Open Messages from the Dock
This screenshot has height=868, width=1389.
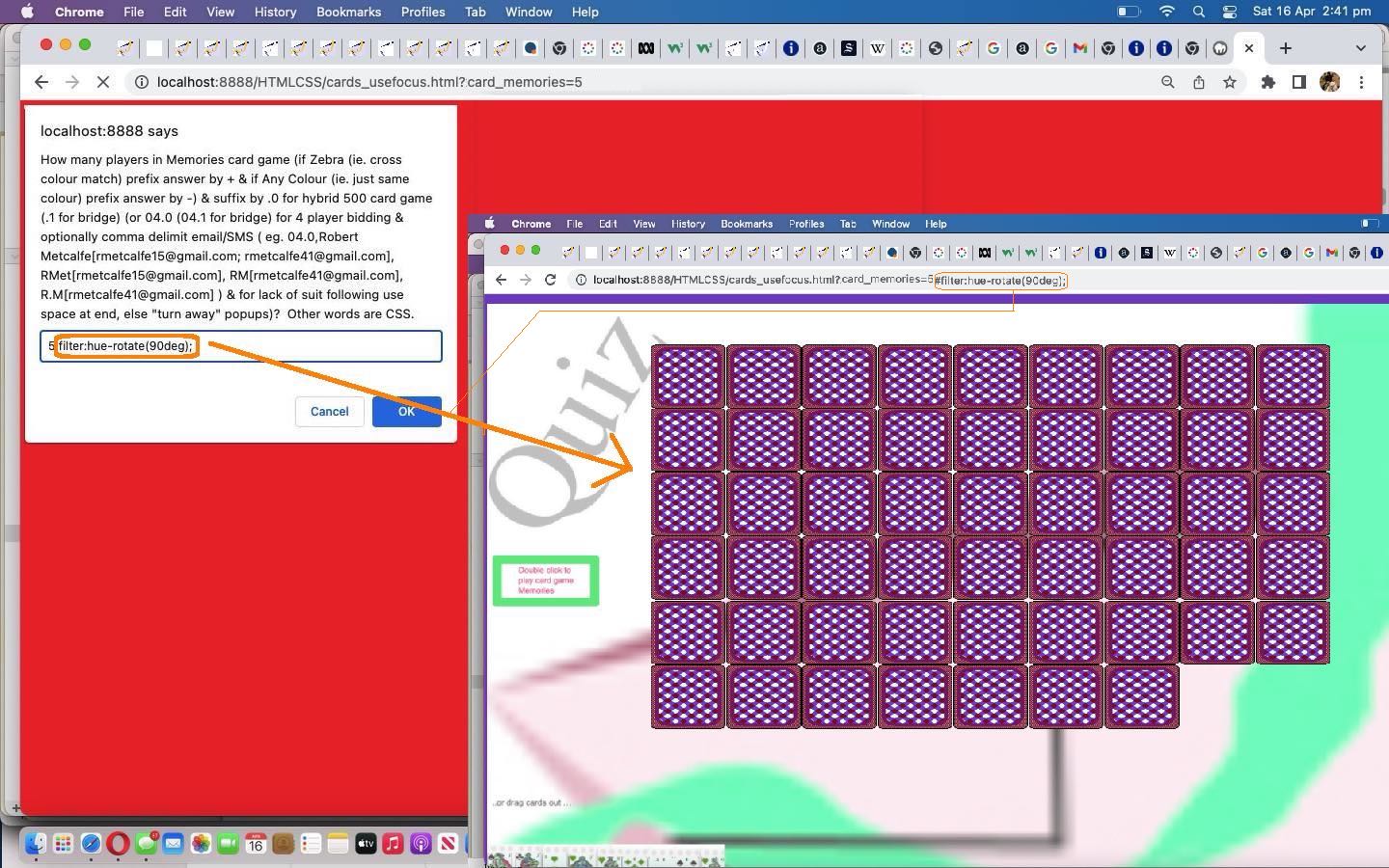pos(146,844)
